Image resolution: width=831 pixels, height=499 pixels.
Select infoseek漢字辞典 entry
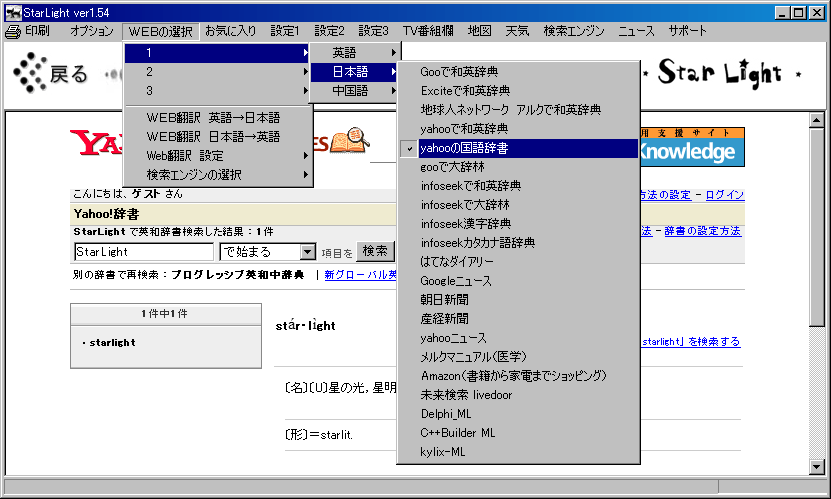[518, 225]
